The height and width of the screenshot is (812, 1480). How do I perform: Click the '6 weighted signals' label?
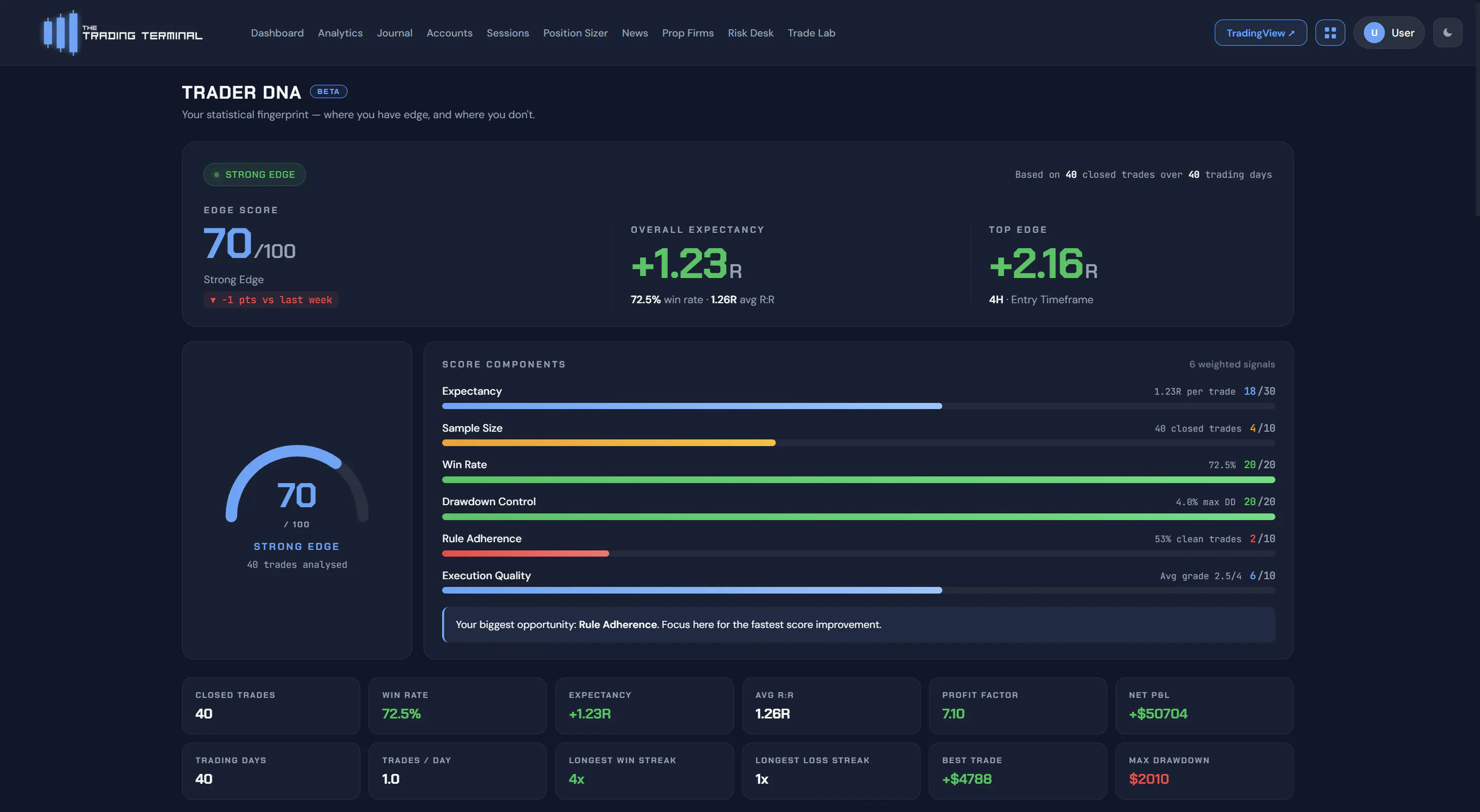[x=1232, y=364]
